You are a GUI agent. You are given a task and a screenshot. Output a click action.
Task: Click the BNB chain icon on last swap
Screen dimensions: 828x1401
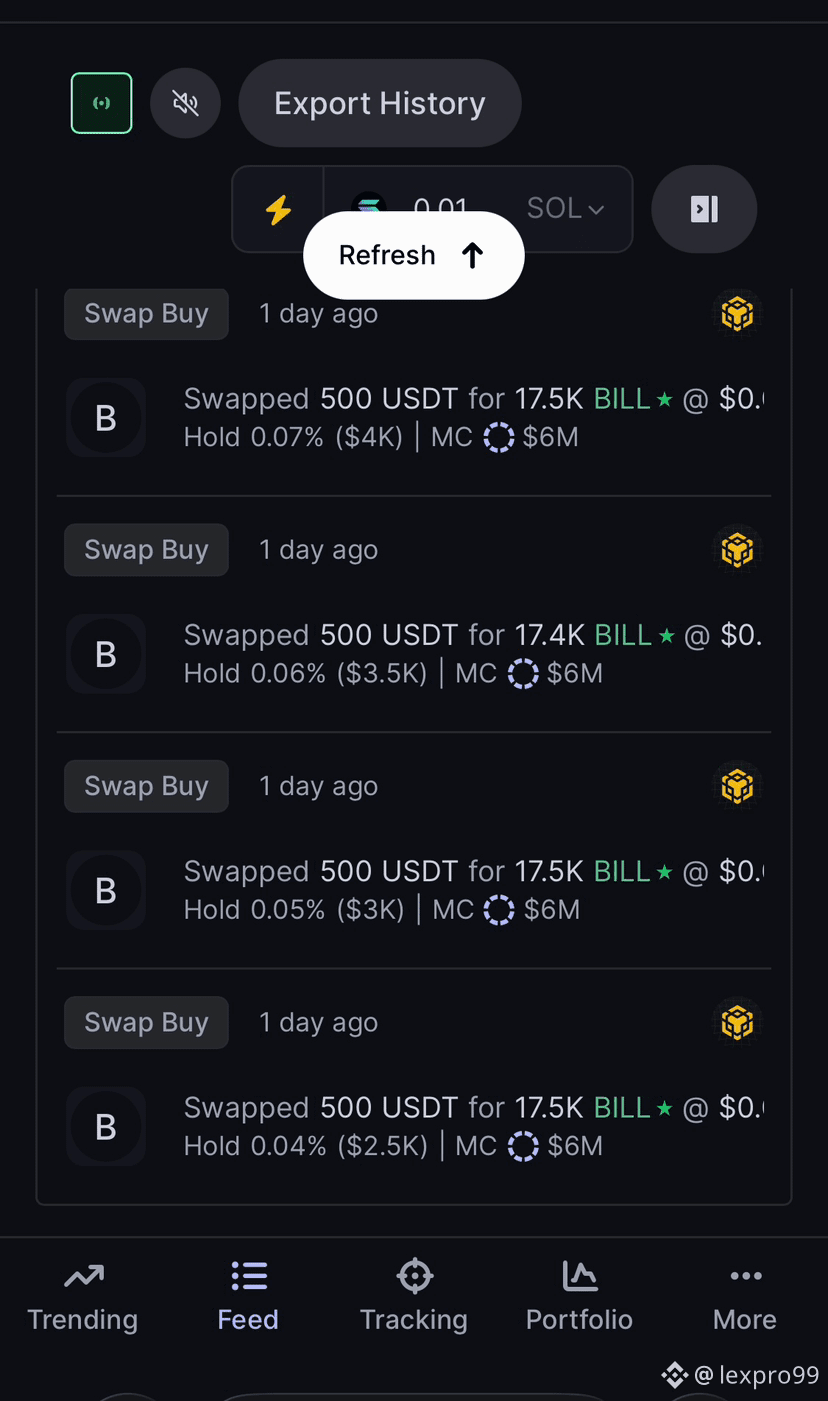(737, 1022)
